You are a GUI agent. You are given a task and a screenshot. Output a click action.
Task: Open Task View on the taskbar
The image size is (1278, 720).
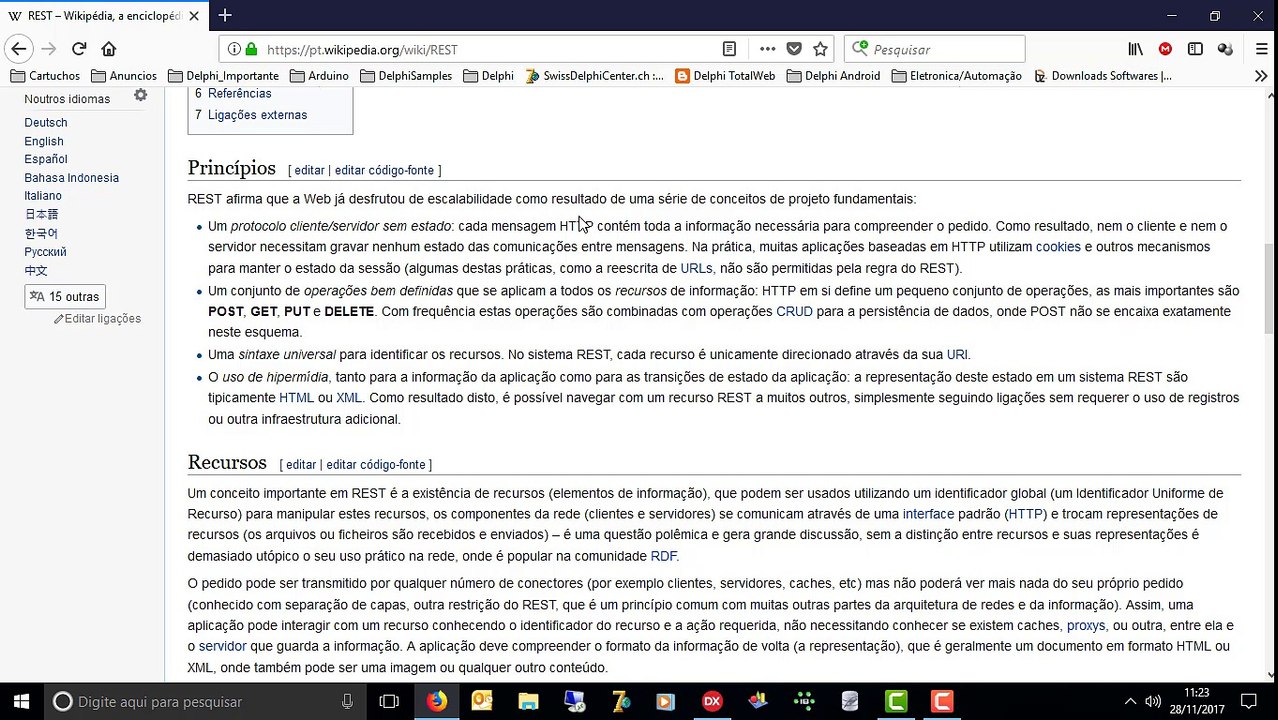point(389,702)
